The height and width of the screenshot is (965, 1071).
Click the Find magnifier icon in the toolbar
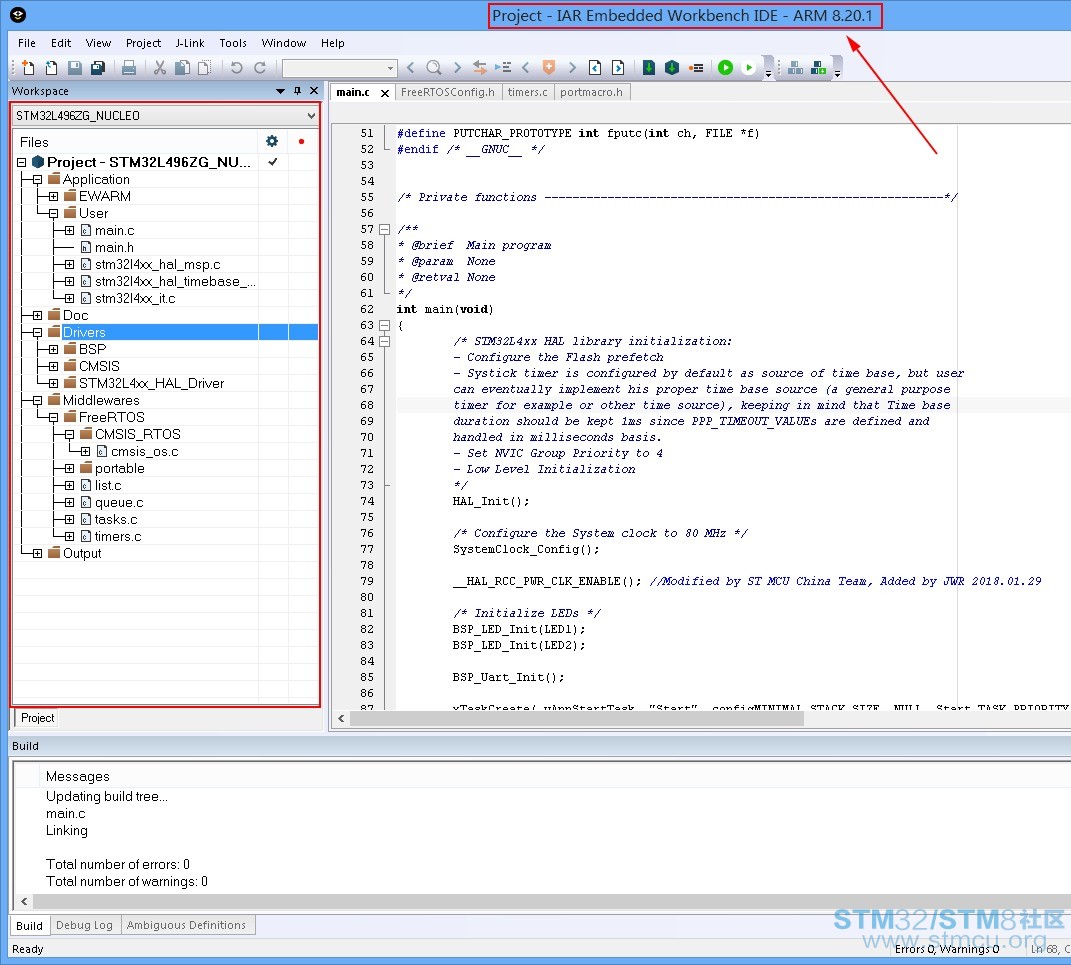[434, 68]
